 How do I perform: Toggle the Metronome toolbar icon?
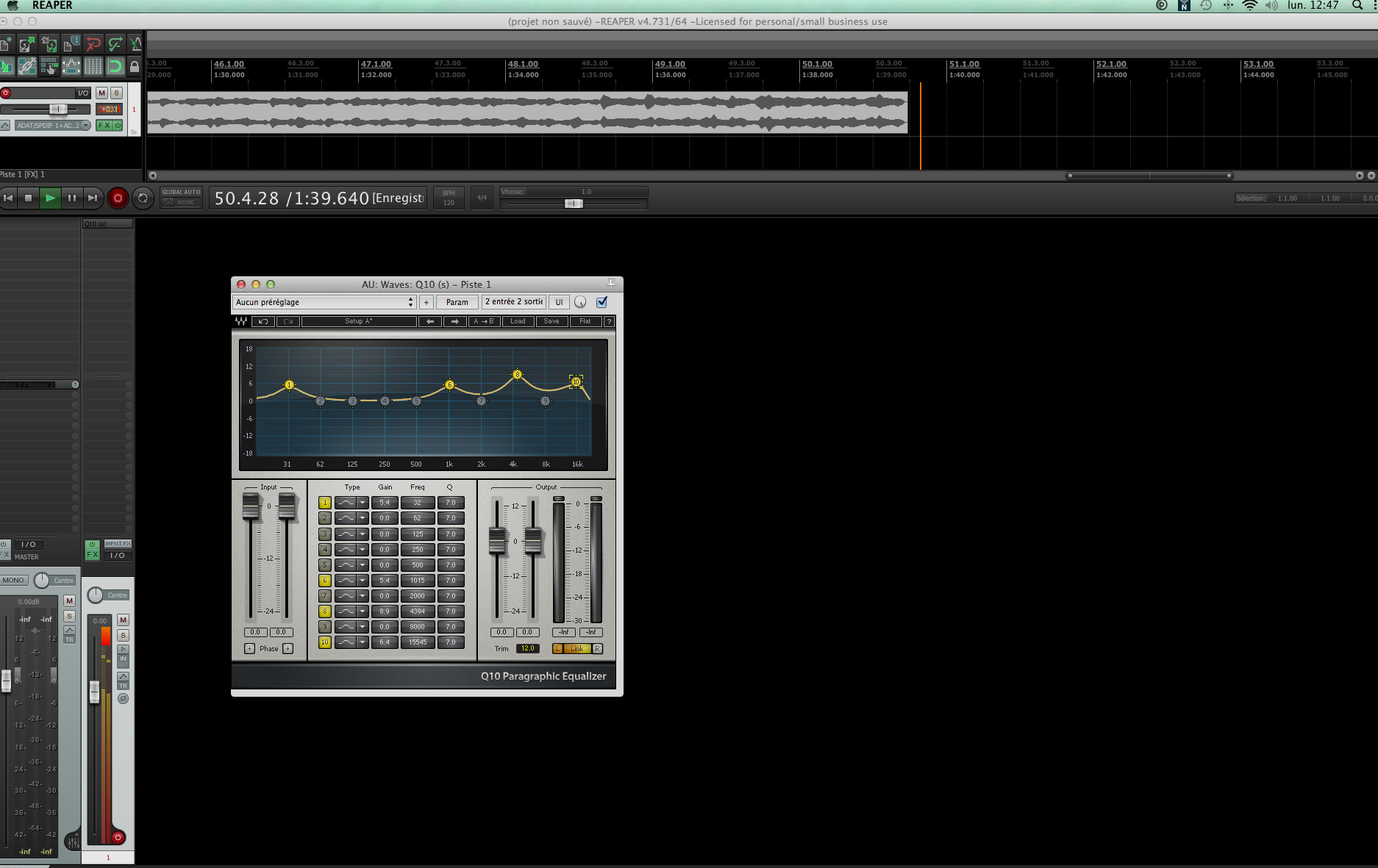[x=135, y=45]
